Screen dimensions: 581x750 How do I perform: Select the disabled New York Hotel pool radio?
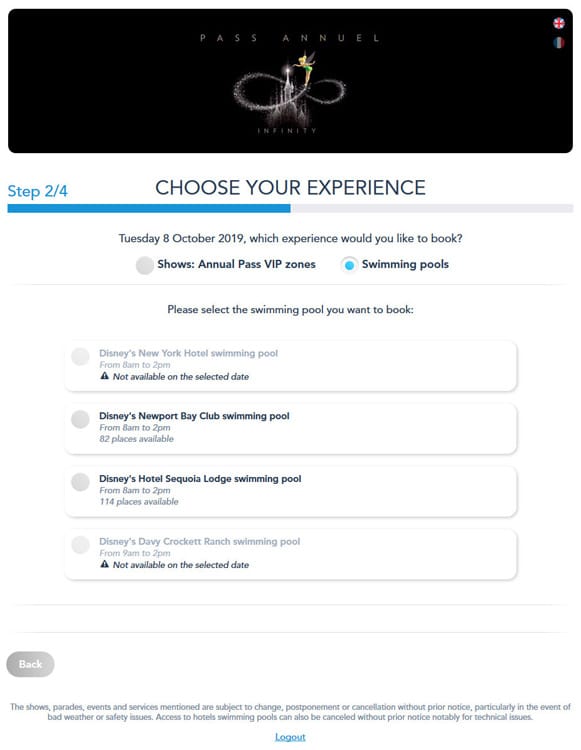(x=80, y=356)
